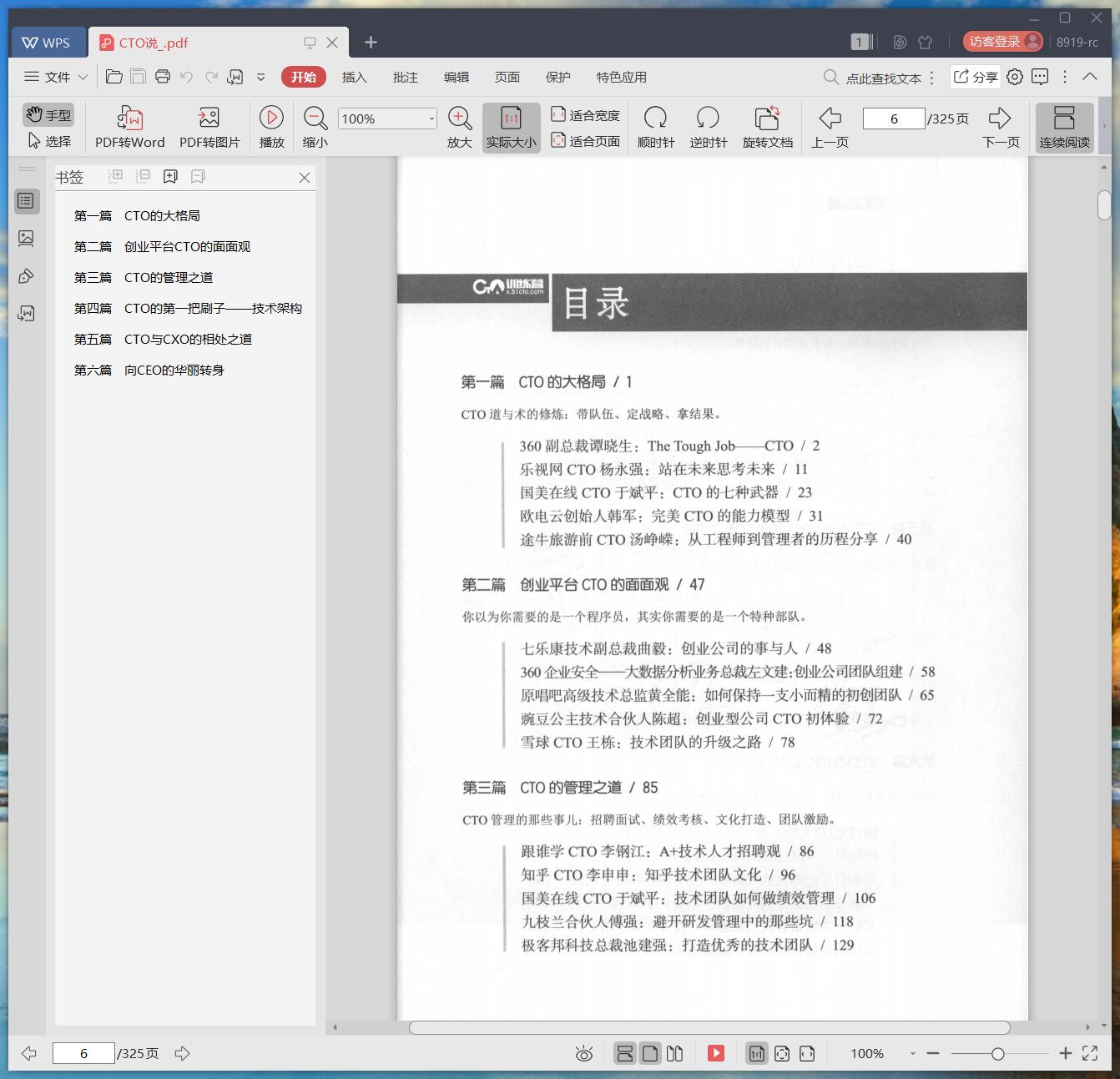Zoom out using 缩小
The width and height of the screenshot is (1120, 1079).
pyautogui.click(x=315, y=128)
